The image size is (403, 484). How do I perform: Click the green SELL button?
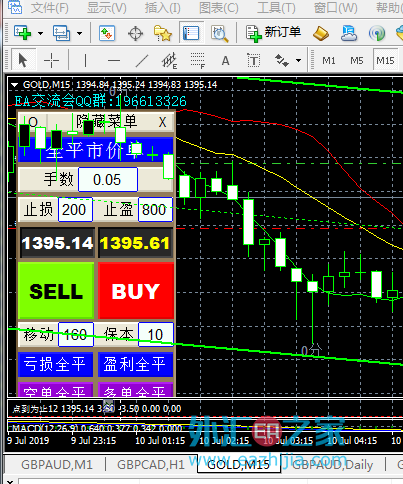56,291
